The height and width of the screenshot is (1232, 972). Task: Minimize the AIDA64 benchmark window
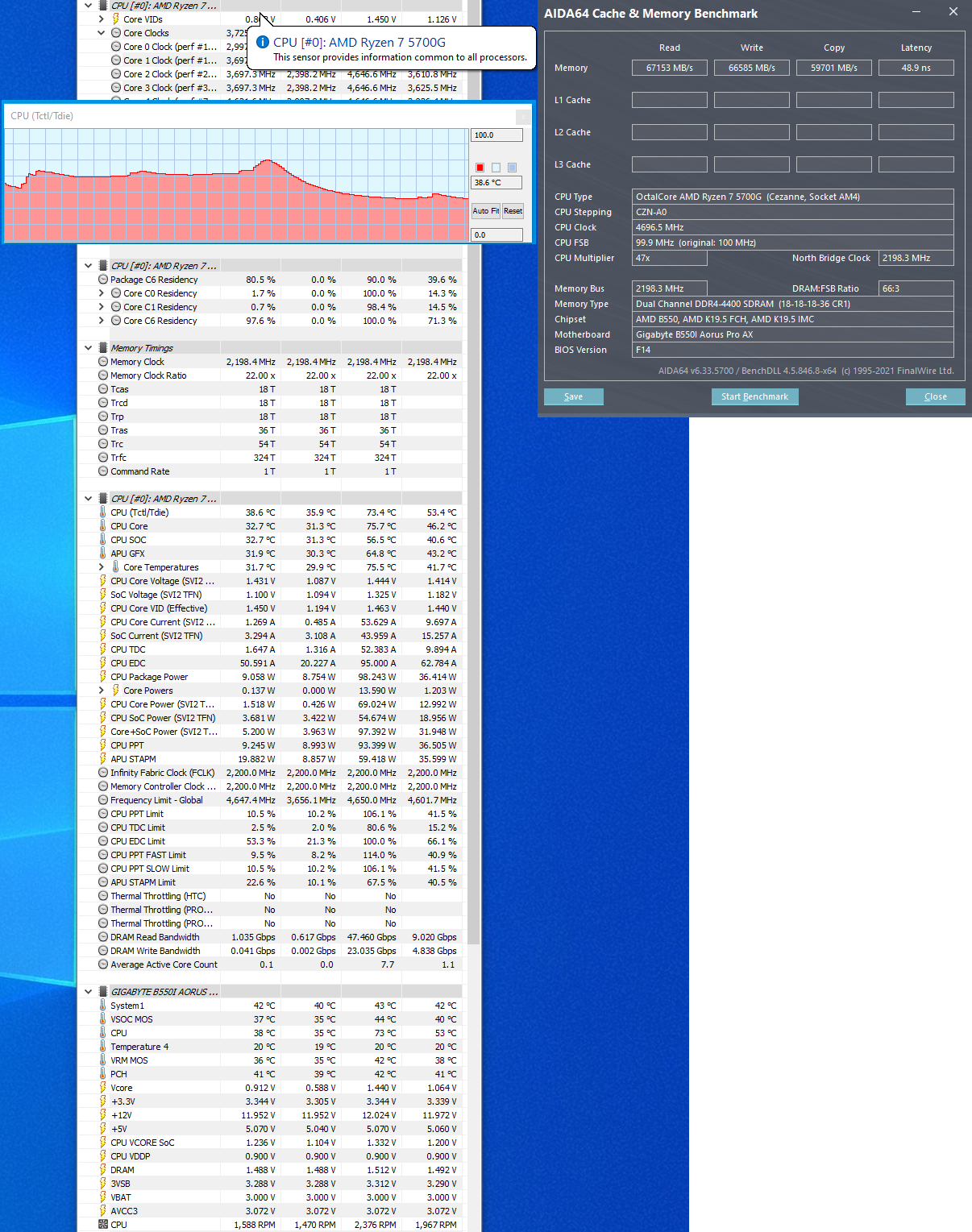click(916, 12)
